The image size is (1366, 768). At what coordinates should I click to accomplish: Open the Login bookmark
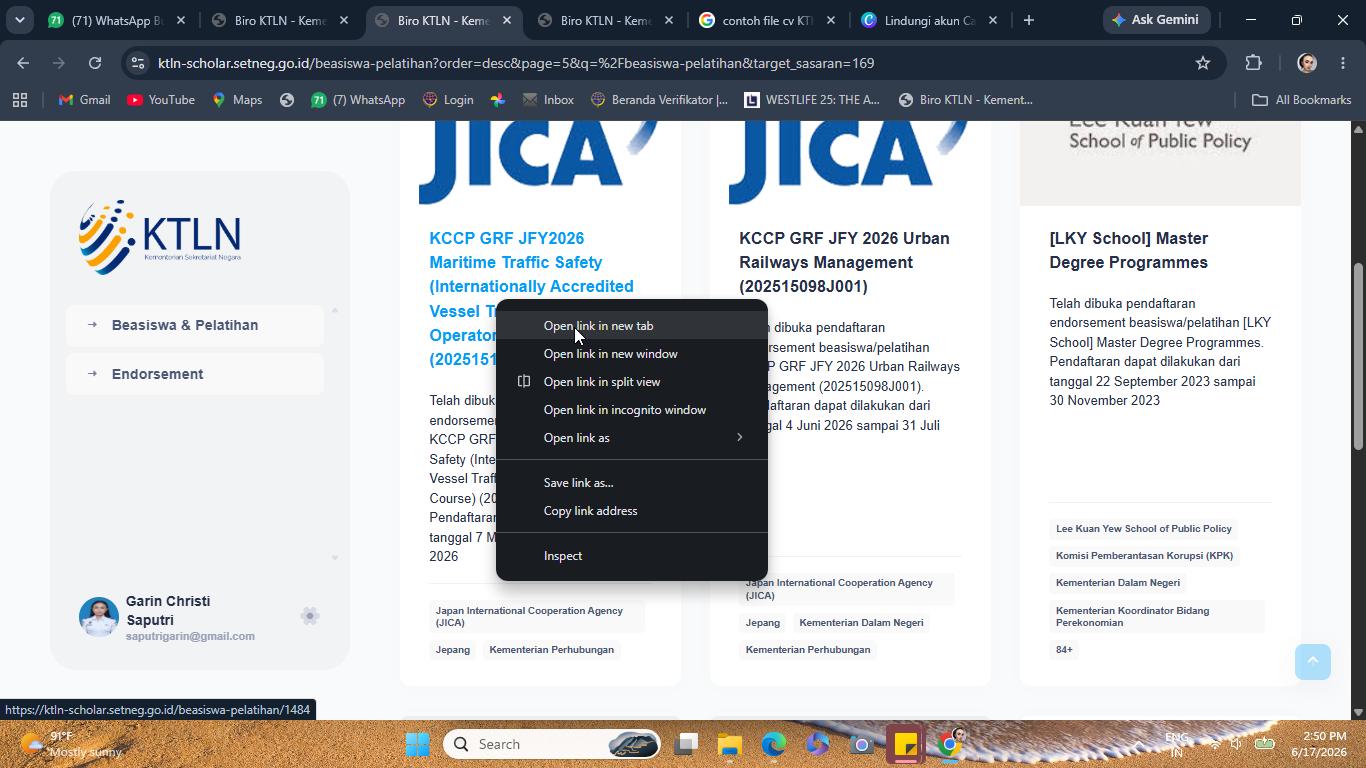coord(448,100)
